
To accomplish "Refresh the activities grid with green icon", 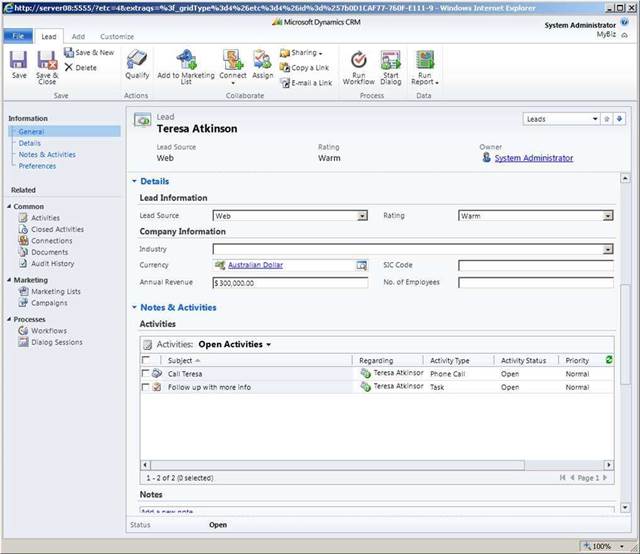I will (609, 360).
